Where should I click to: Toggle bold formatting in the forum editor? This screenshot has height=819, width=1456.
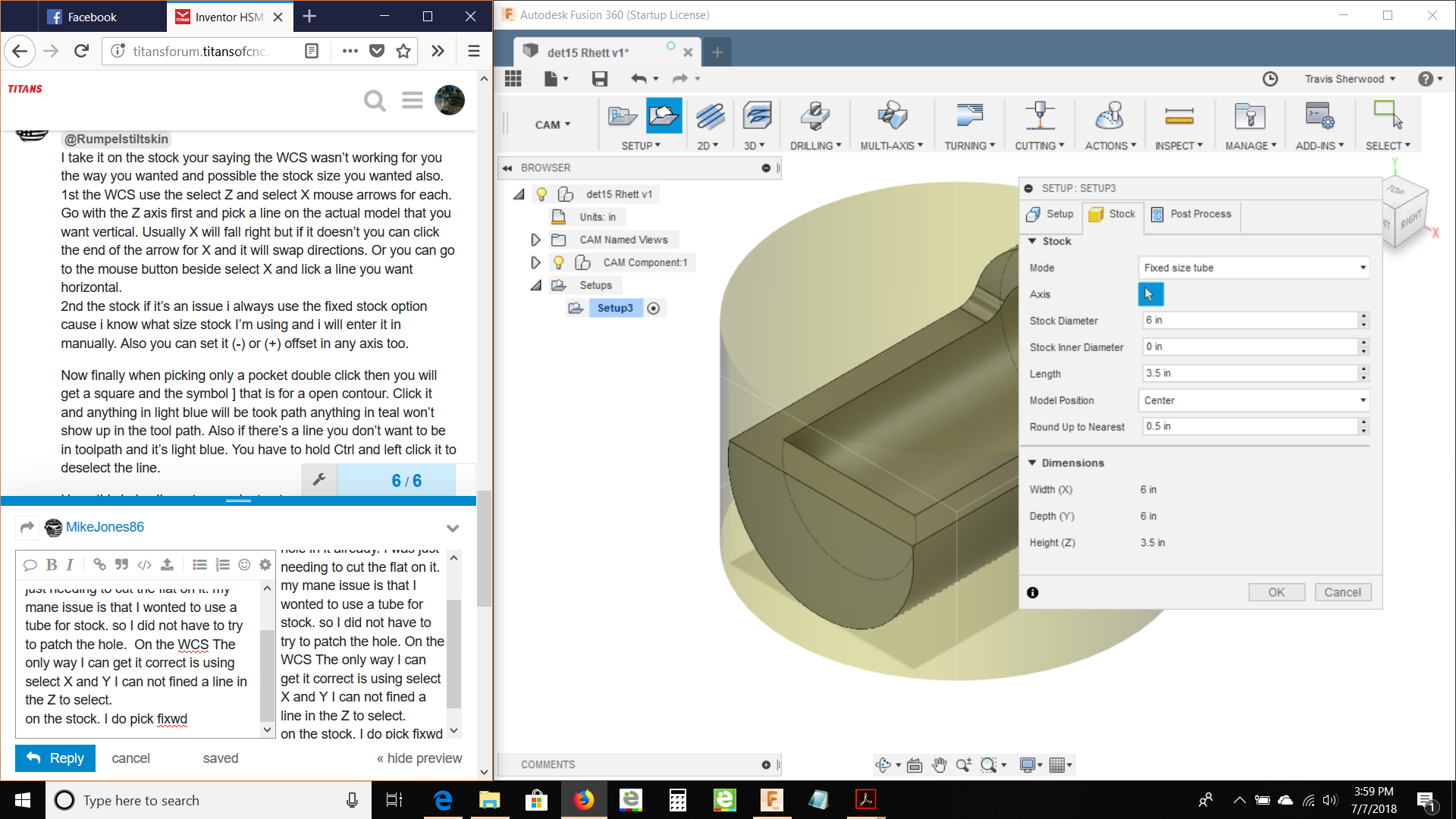click(x=51, y=564)
